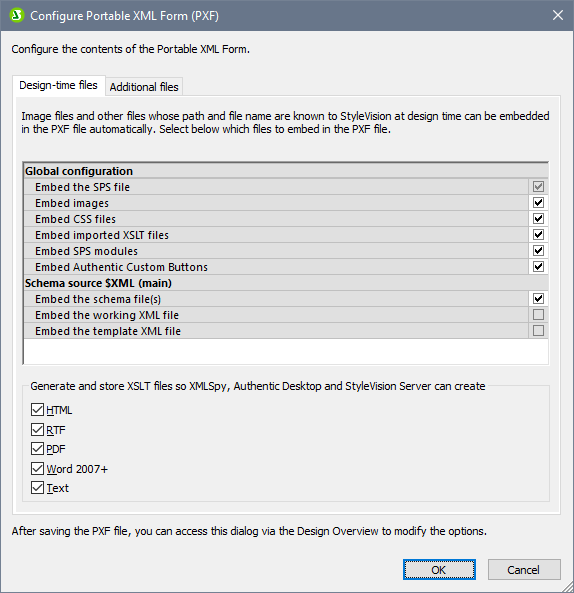Uncheck Embed images checkbox

pos(538,203)
